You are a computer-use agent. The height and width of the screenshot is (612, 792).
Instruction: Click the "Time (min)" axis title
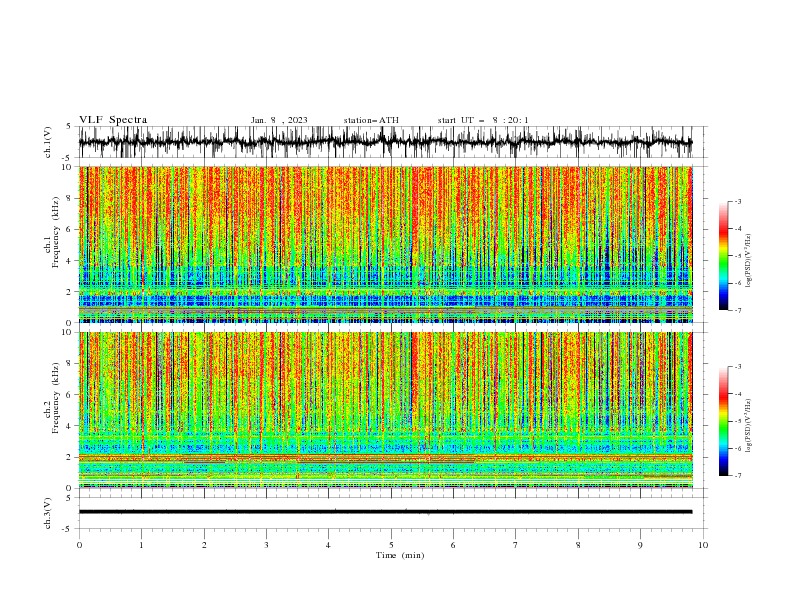(x=400, y=555)
